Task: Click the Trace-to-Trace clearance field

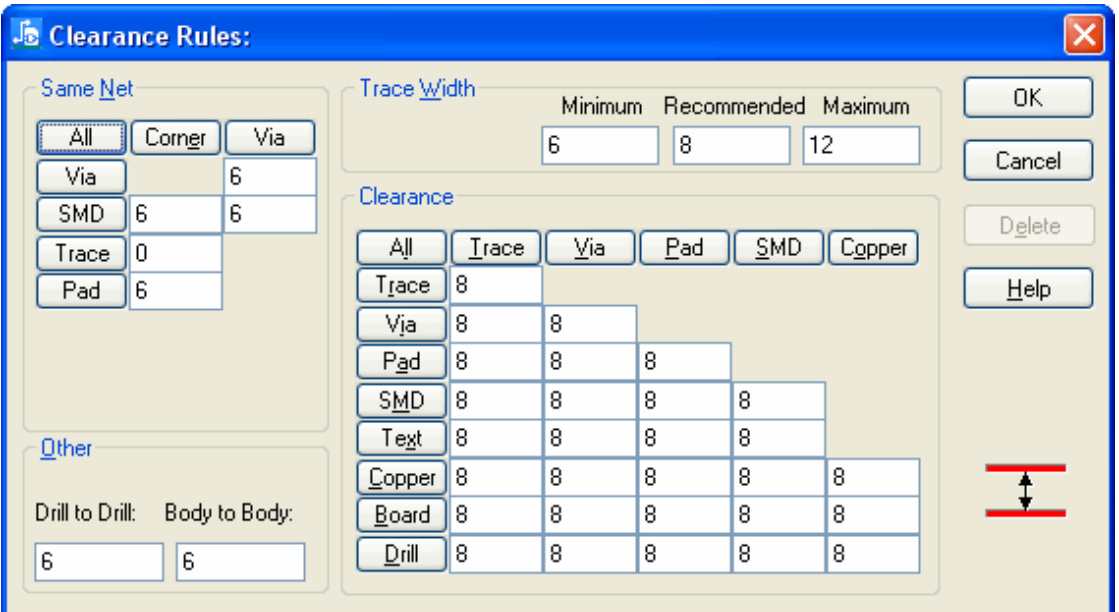Action: (496, 285)
